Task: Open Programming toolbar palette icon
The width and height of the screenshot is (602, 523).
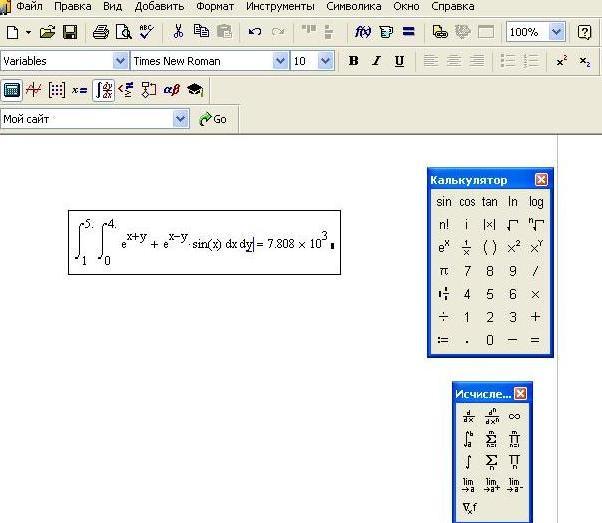Action: tap(149, 90)
